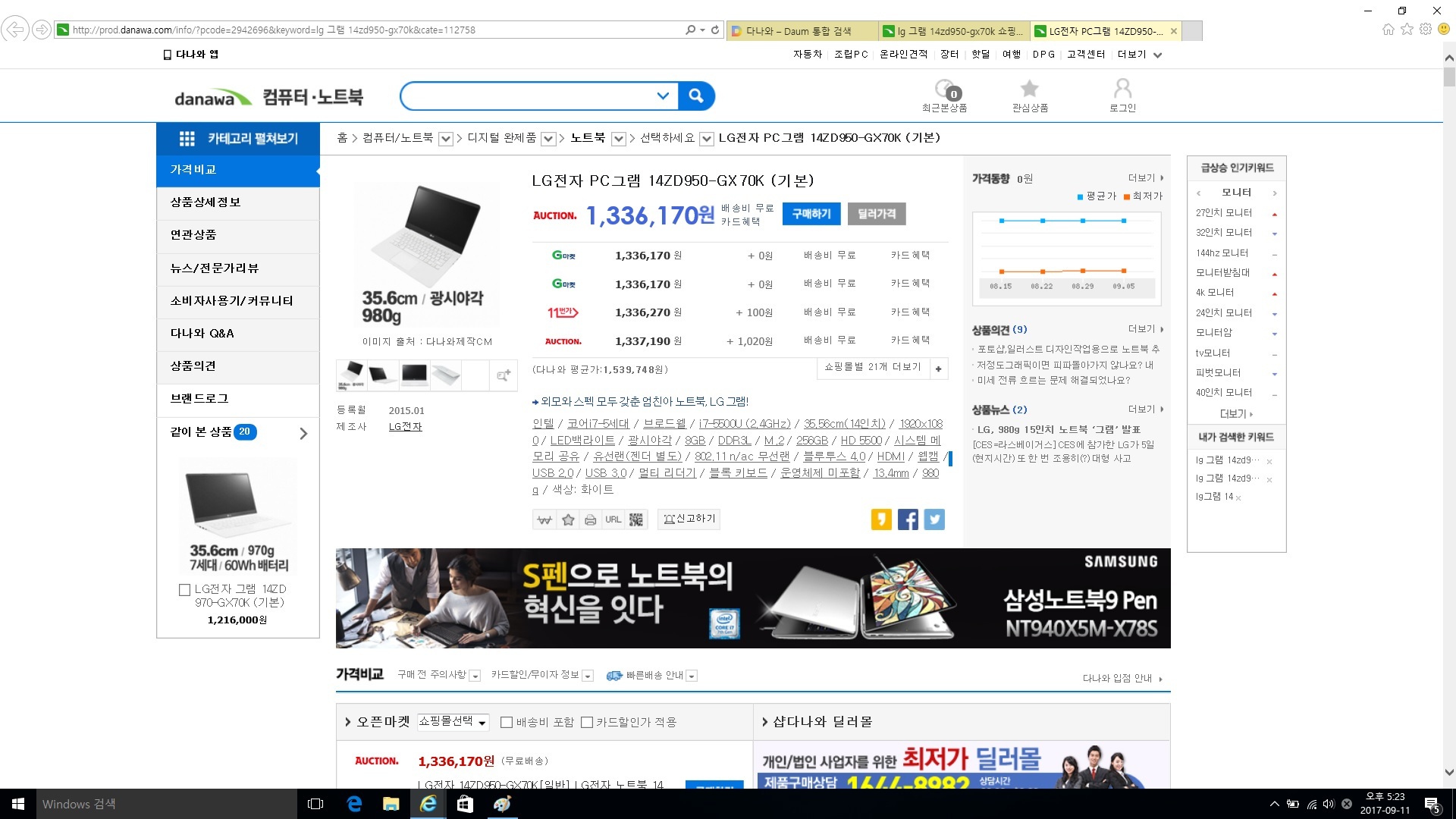This screenshot has height=819, width=1456.
Task: Open Windows Start menu
Action: click(18, 804)
